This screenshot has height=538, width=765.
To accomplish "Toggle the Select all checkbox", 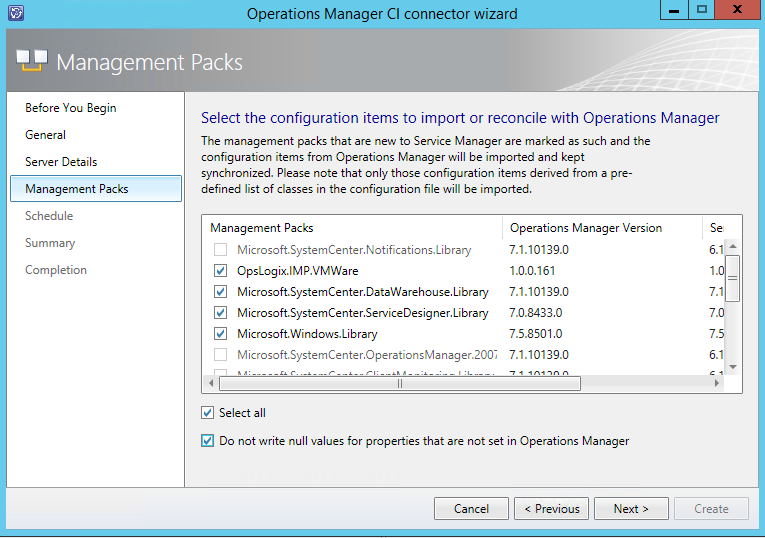I will point(208,413).
